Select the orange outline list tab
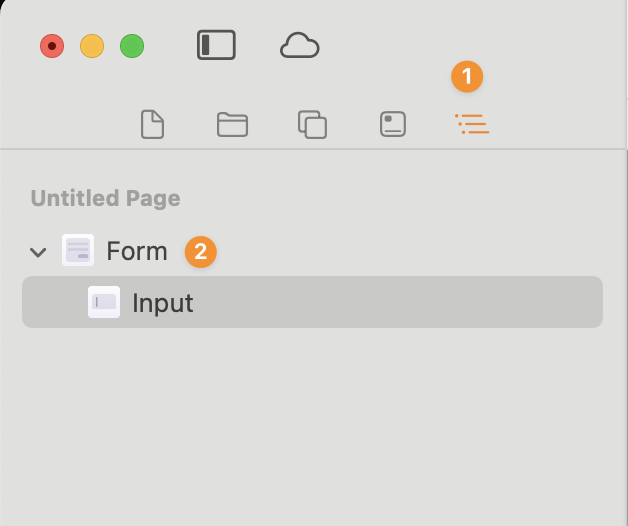 471,125
